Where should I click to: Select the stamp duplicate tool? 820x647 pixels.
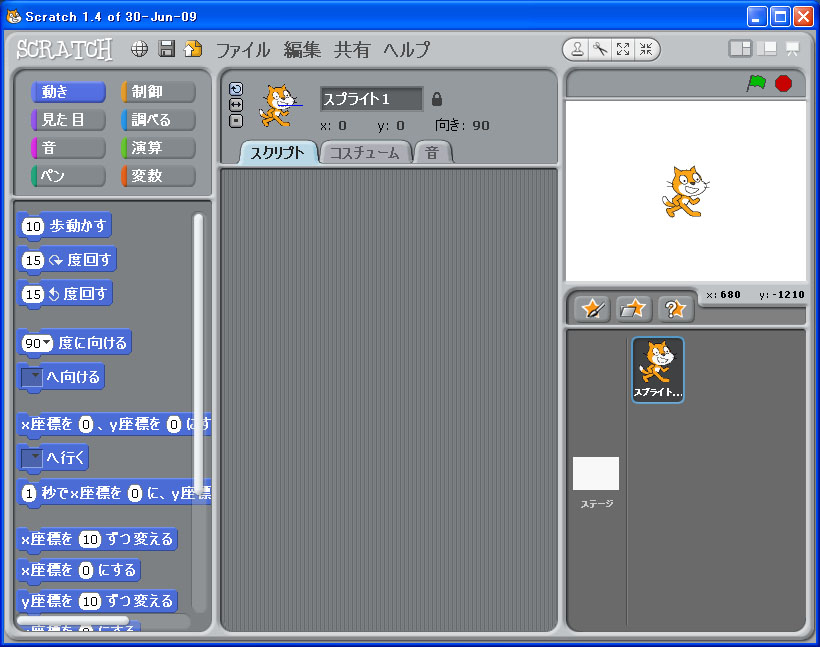tap(577, 50)
